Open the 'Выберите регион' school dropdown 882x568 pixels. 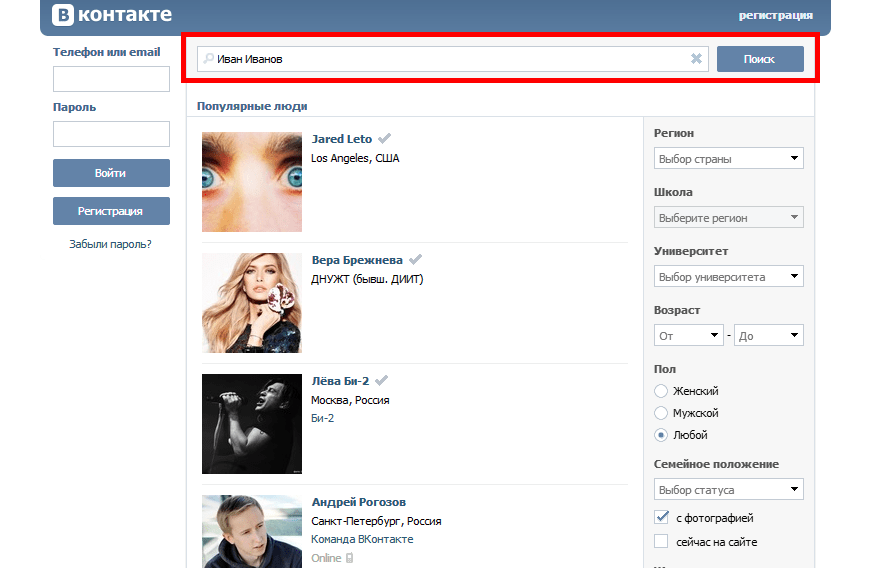click(728, 218)
